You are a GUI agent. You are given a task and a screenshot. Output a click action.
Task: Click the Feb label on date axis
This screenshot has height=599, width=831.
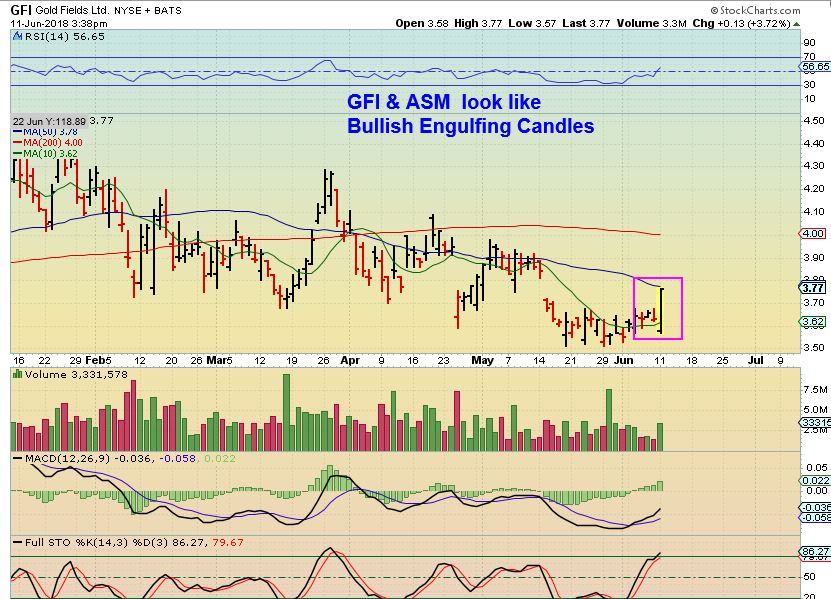click(x=95, y=360)
